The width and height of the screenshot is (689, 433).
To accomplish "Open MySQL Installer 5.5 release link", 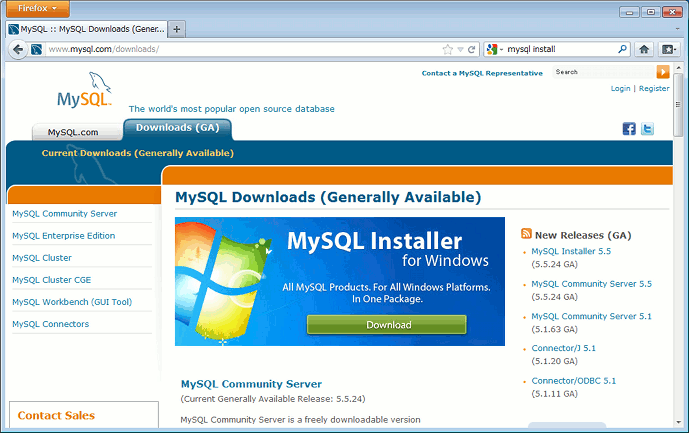I will [571, 252].
